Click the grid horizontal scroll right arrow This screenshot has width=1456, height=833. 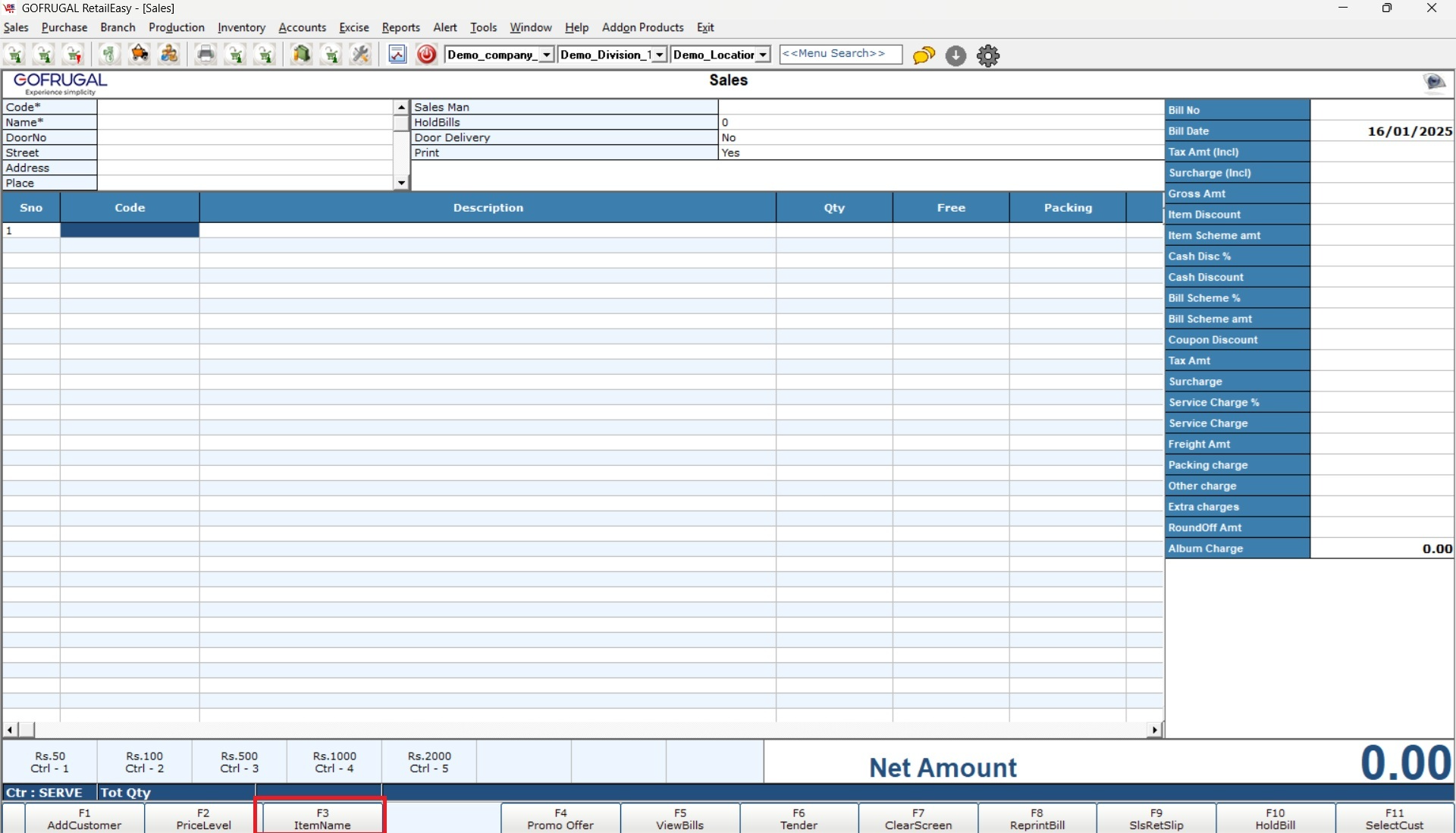1154,730
